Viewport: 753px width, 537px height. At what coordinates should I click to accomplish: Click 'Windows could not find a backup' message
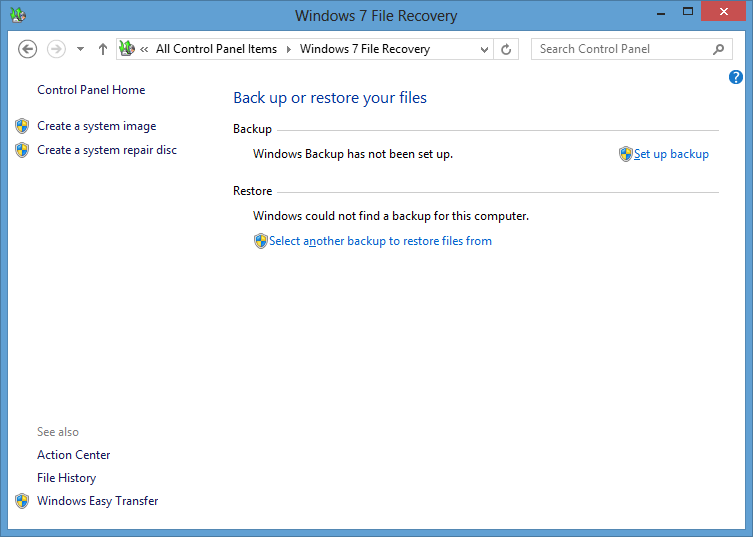(391, 216)
